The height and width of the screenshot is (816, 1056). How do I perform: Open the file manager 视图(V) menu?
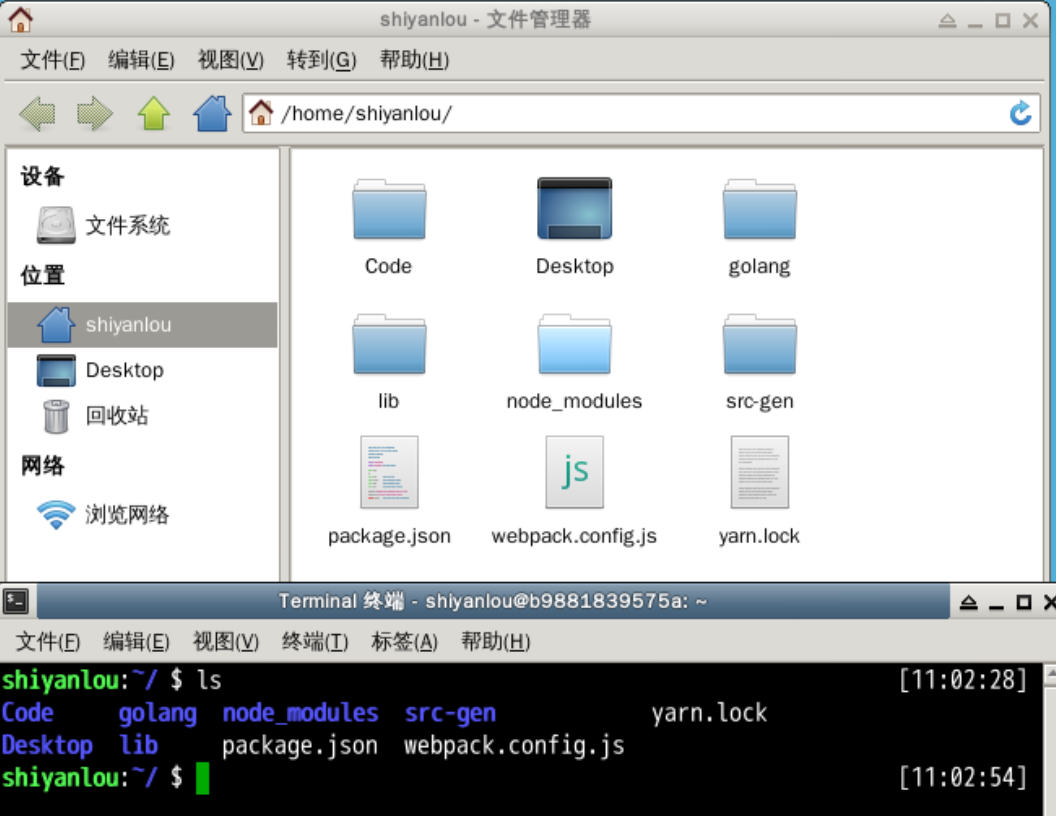coord(230,60)
